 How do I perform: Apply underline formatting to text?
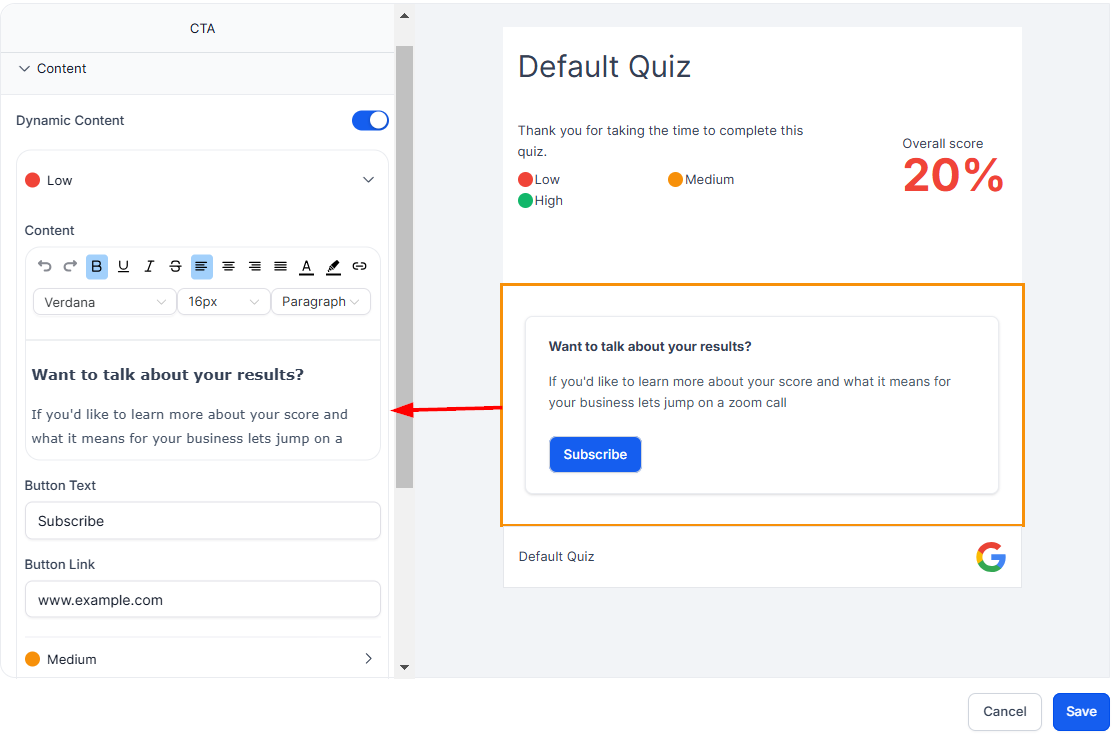click(123, 266)
